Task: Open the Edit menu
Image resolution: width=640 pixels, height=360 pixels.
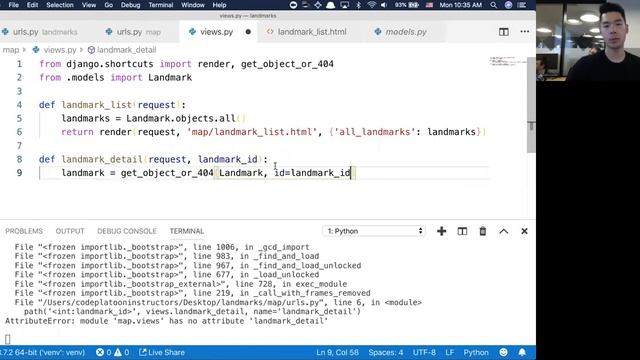Action: tap(32, 5)
